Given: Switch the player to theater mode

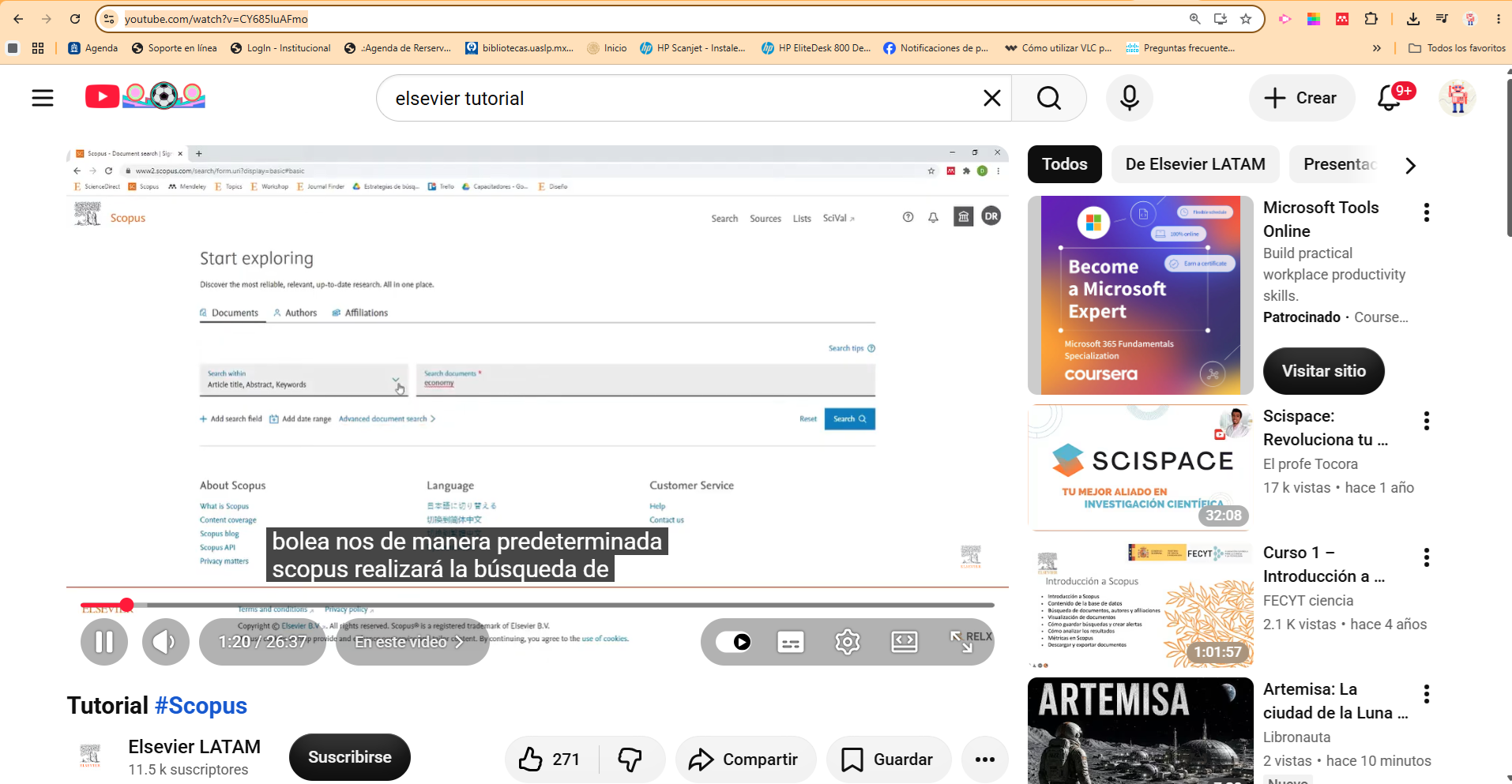Looking at the screenshot, I should [x=905, y=642].
